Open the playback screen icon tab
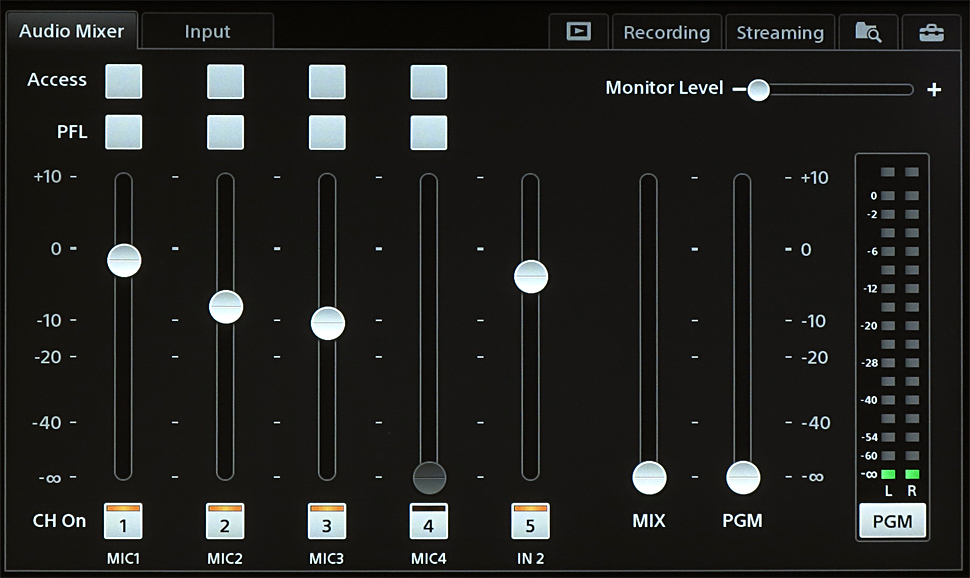 click(x=578, y=32)
